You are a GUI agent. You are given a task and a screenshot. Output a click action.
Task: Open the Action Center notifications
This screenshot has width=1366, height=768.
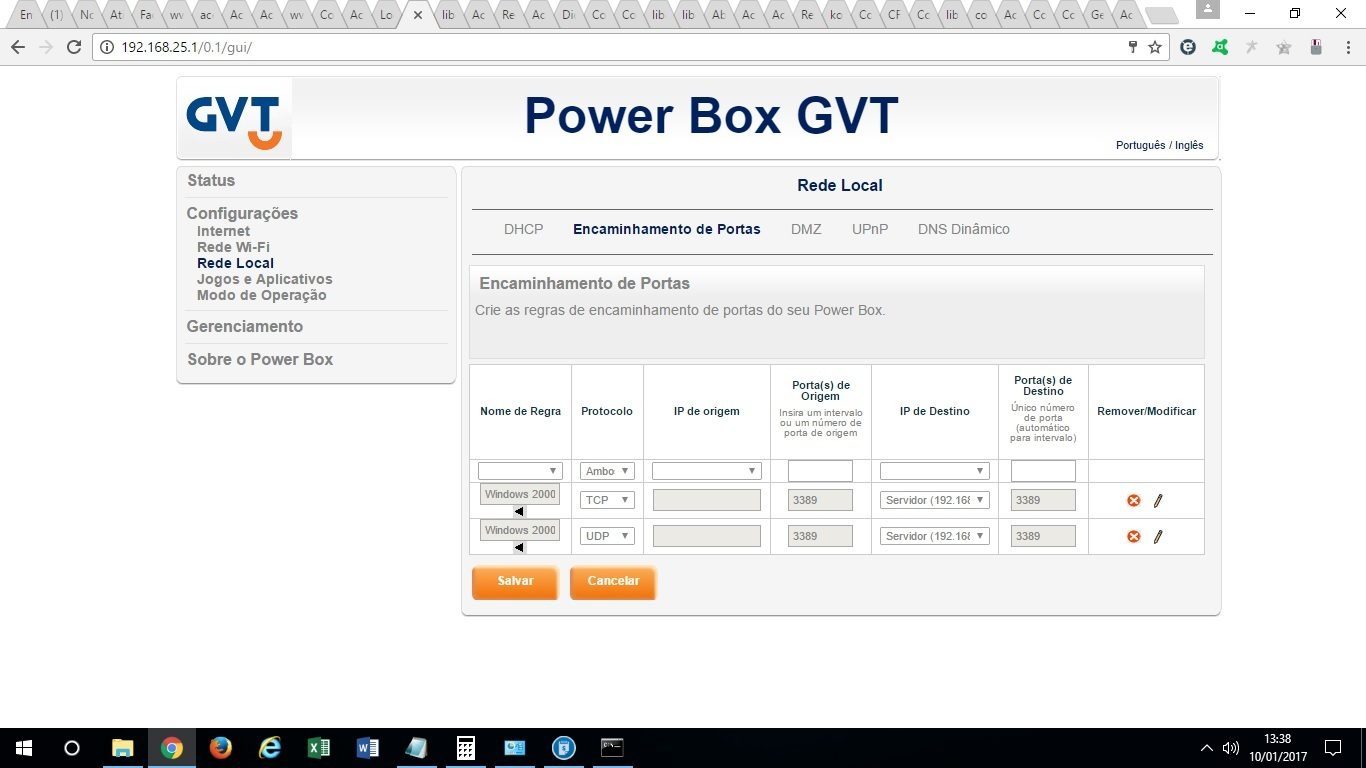tap(1333, 748)
